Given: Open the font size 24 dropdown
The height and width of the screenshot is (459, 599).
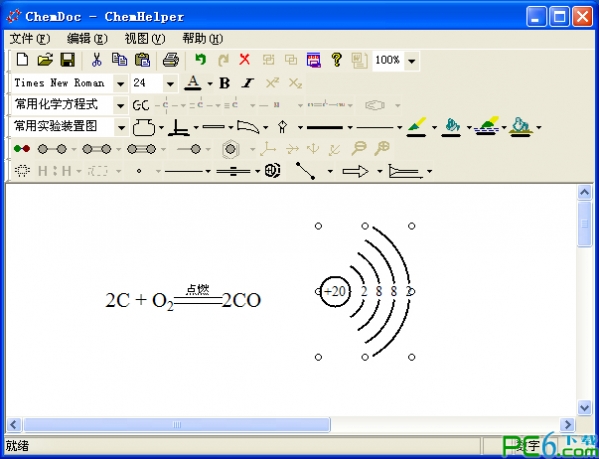Looking at the screenshot, I should 170,84.
